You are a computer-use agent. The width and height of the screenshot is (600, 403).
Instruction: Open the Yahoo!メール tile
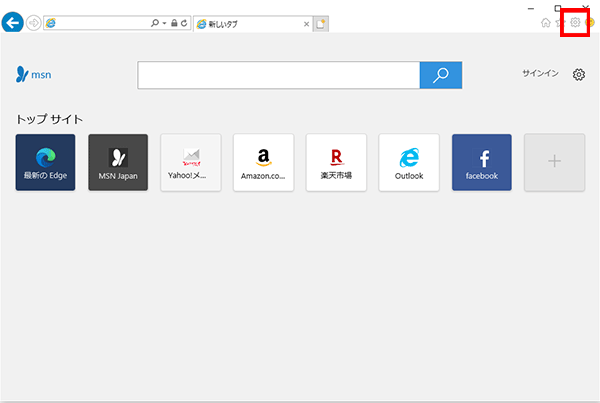(x=191, y=162)
